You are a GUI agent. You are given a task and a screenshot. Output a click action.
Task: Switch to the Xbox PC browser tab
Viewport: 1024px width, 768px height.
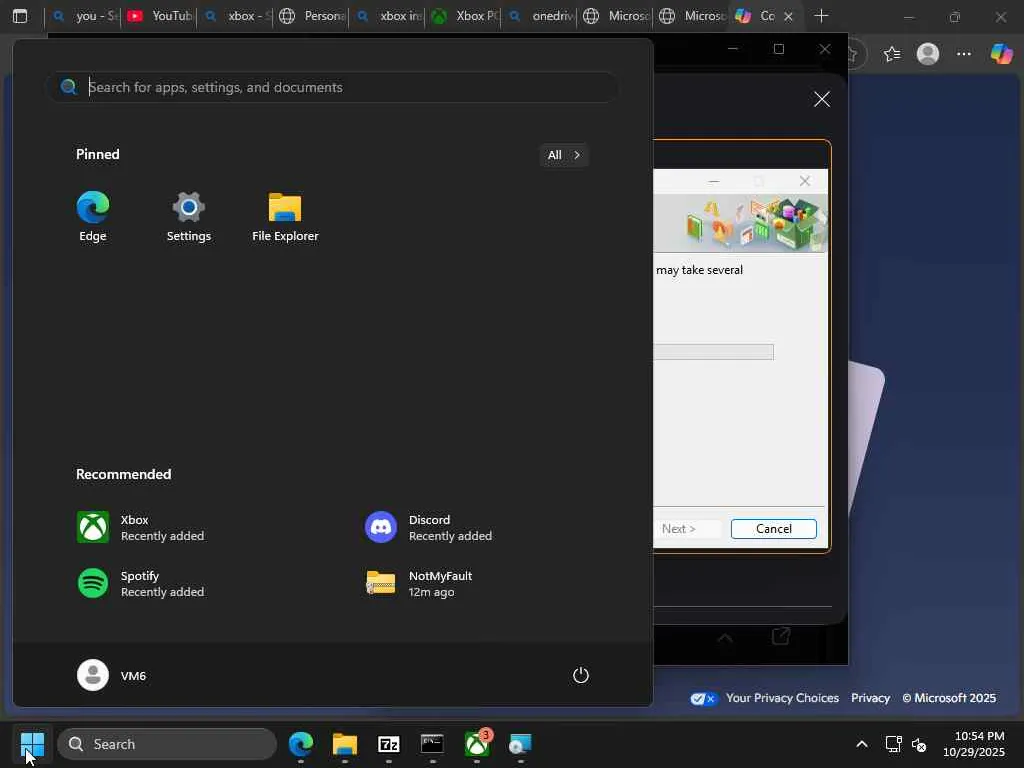pos(464,16)
